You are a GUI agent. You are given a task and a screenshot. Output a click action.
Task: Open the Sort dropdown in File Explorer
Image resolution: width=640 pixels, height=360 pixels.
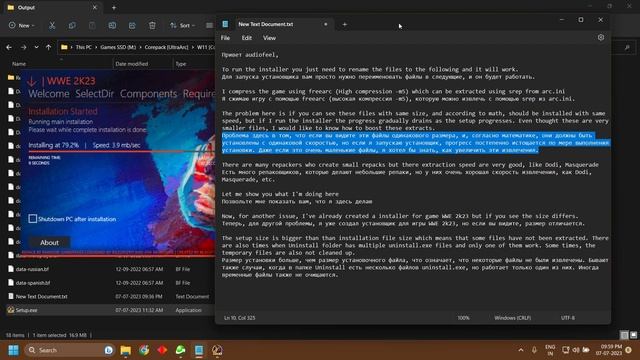[182, 25]
